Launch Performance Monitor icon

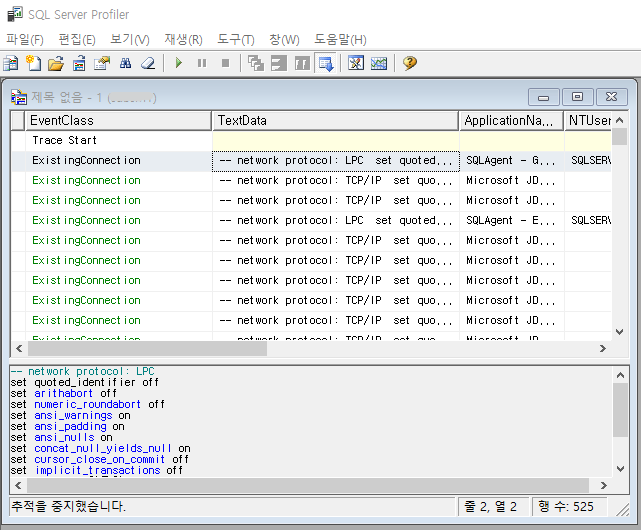click(x=379, y=63)
